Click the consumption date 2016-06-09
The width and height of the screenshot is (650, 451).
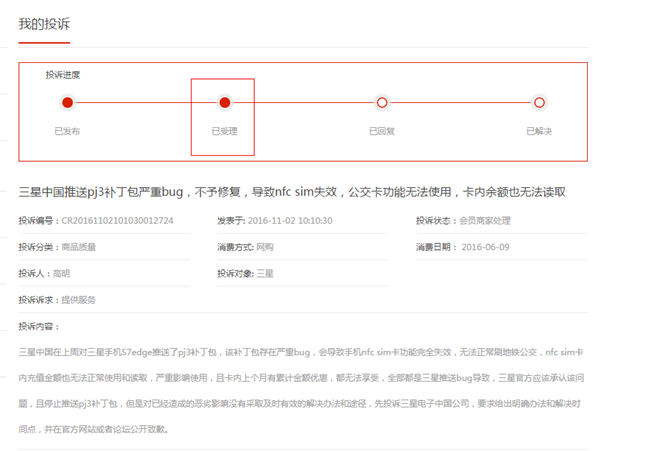click(485, 247)
